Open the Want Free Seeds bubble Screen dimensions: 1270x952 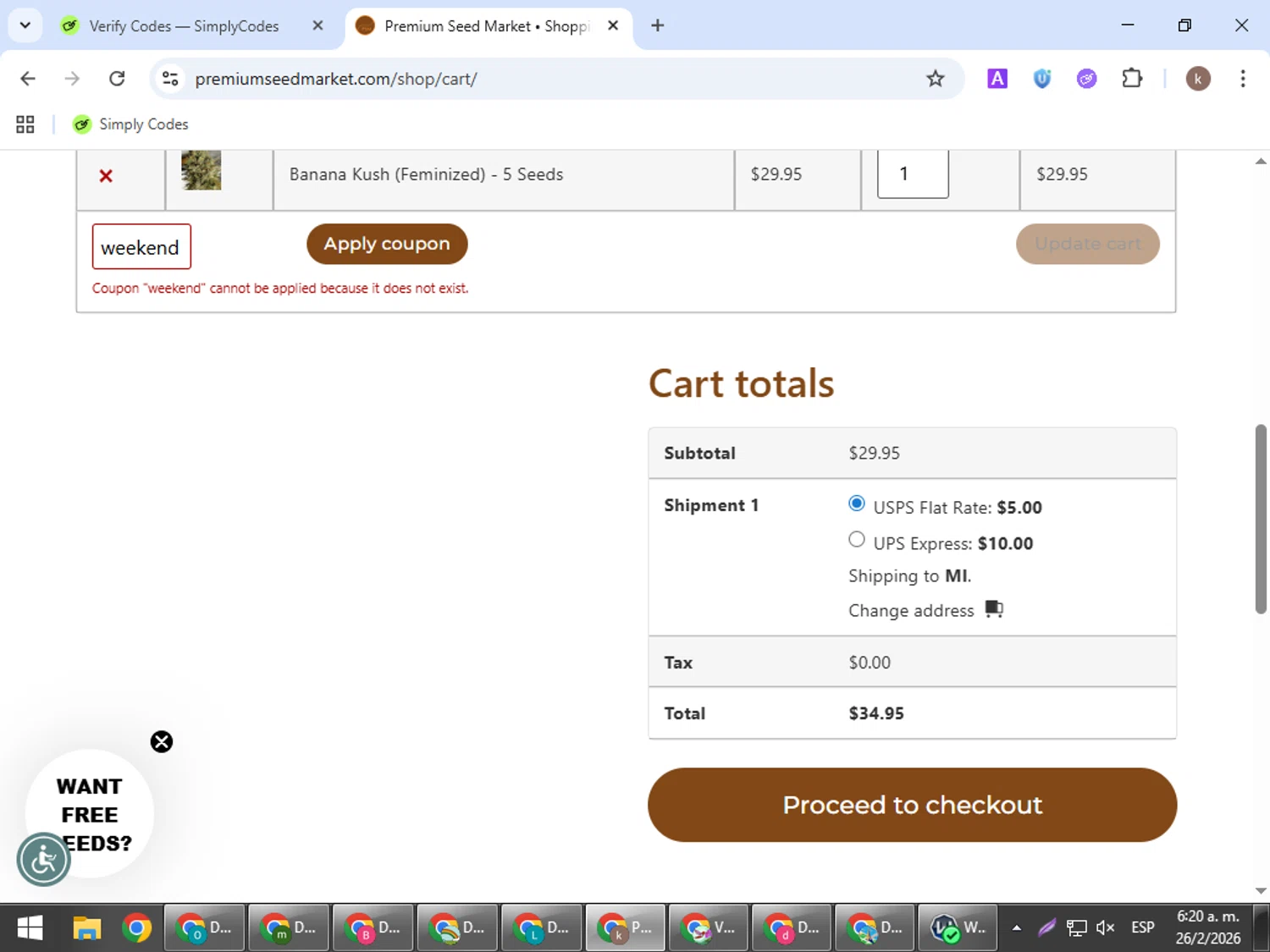(x=90, y=813)
